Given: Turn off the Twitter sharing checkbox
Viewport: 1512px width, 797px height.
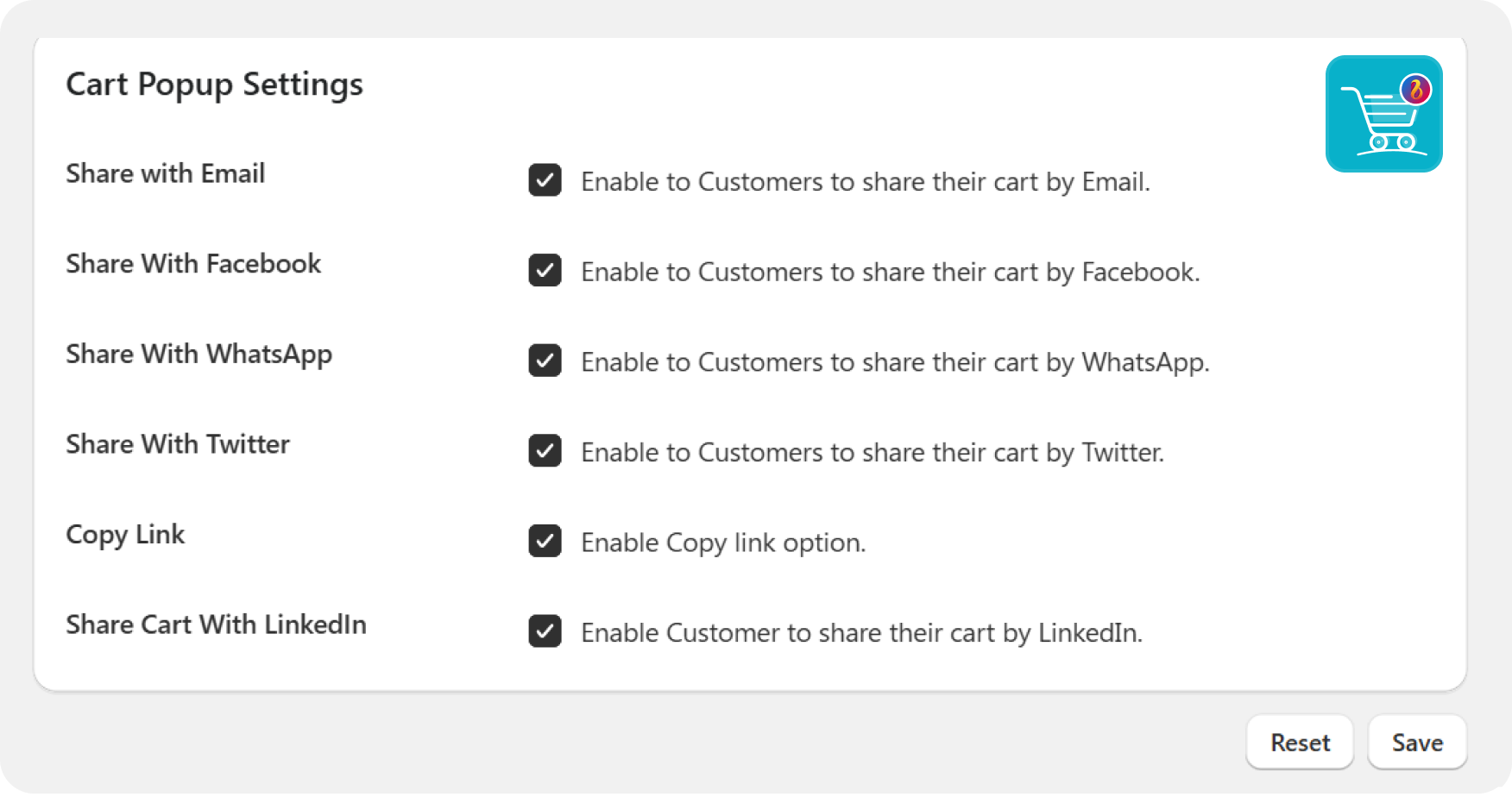Looking at the screenshot, I should pos(545,451).
